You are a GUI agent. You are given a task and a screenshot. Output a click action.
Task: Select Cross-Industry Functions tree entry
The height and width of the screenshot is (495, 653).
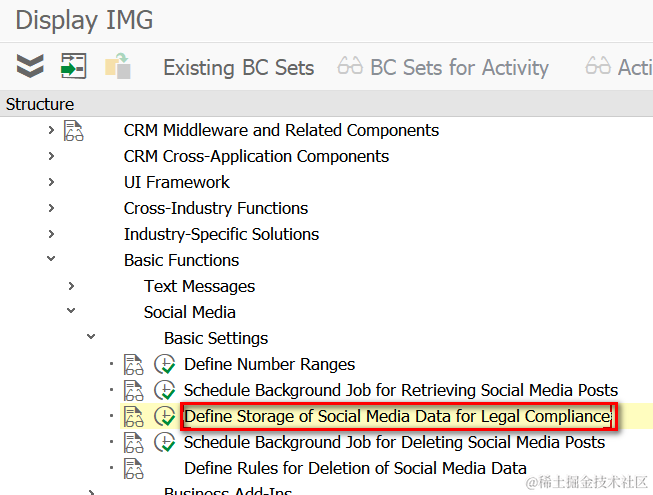(216, 208)
